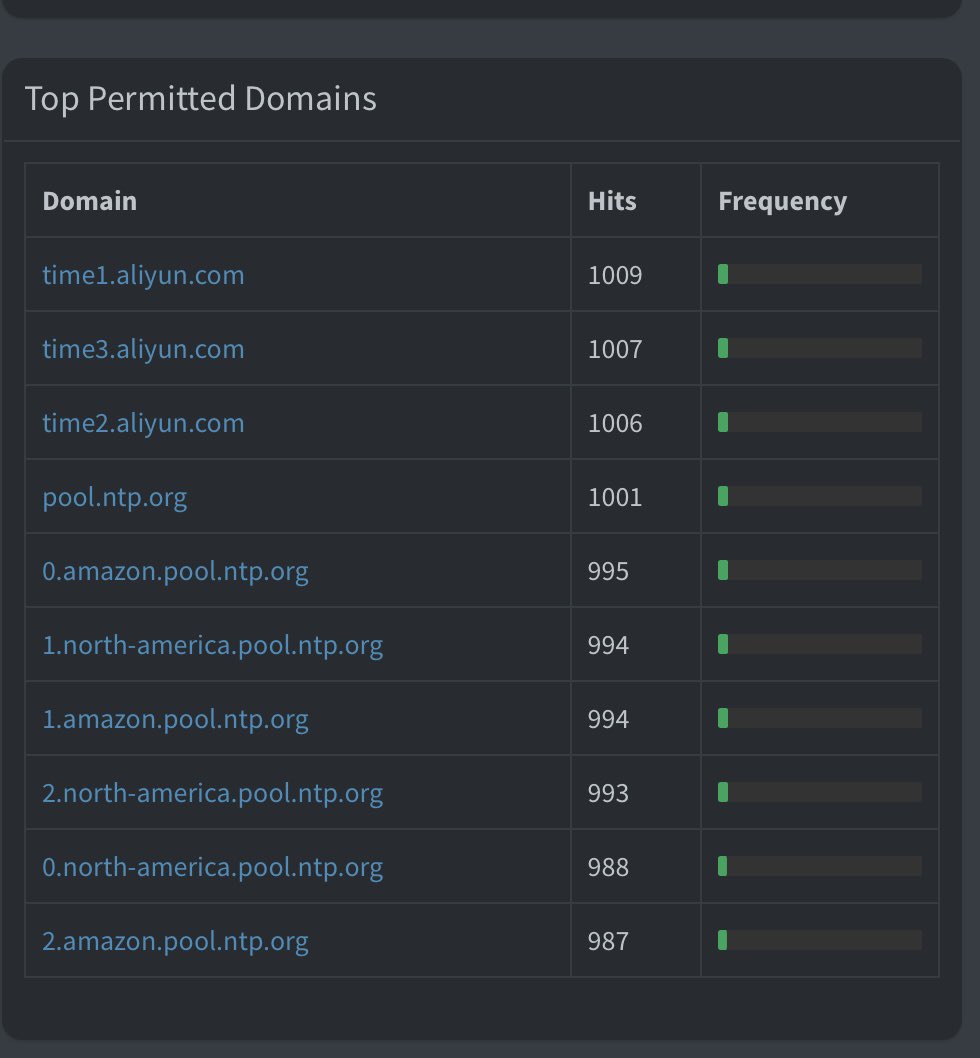Screen dimensions: 980x1058
Task: Open the time2.aliyun.com domain link
Action: point(143,423)
